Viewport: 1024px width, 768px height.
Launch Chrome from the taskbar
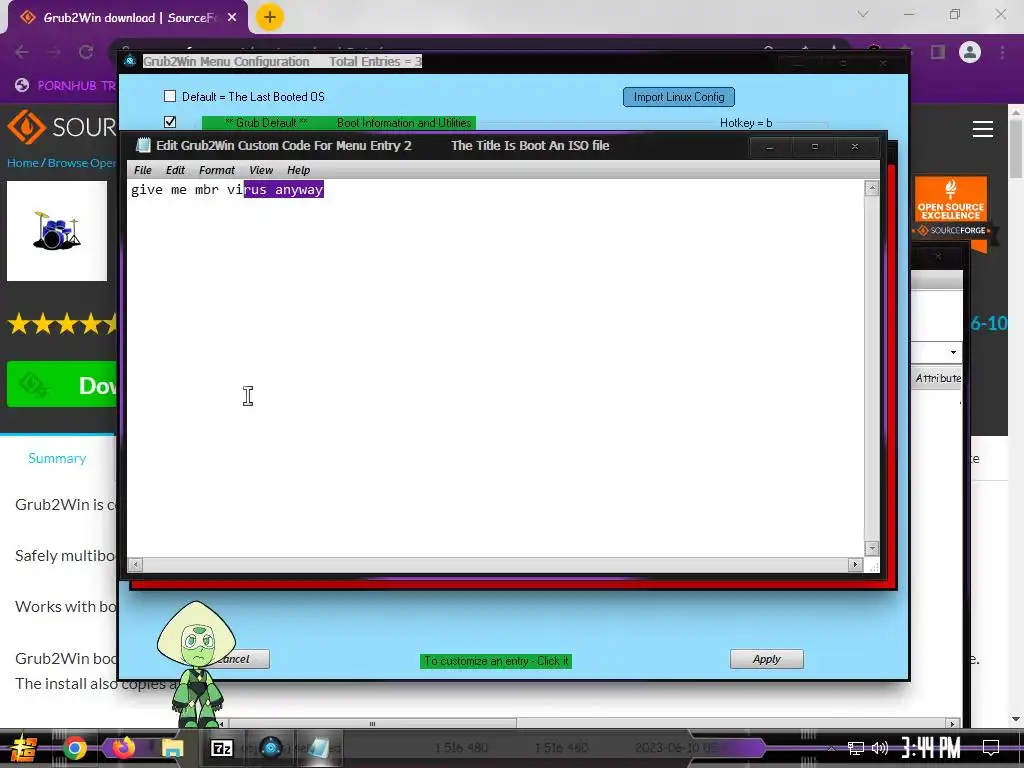74,748
